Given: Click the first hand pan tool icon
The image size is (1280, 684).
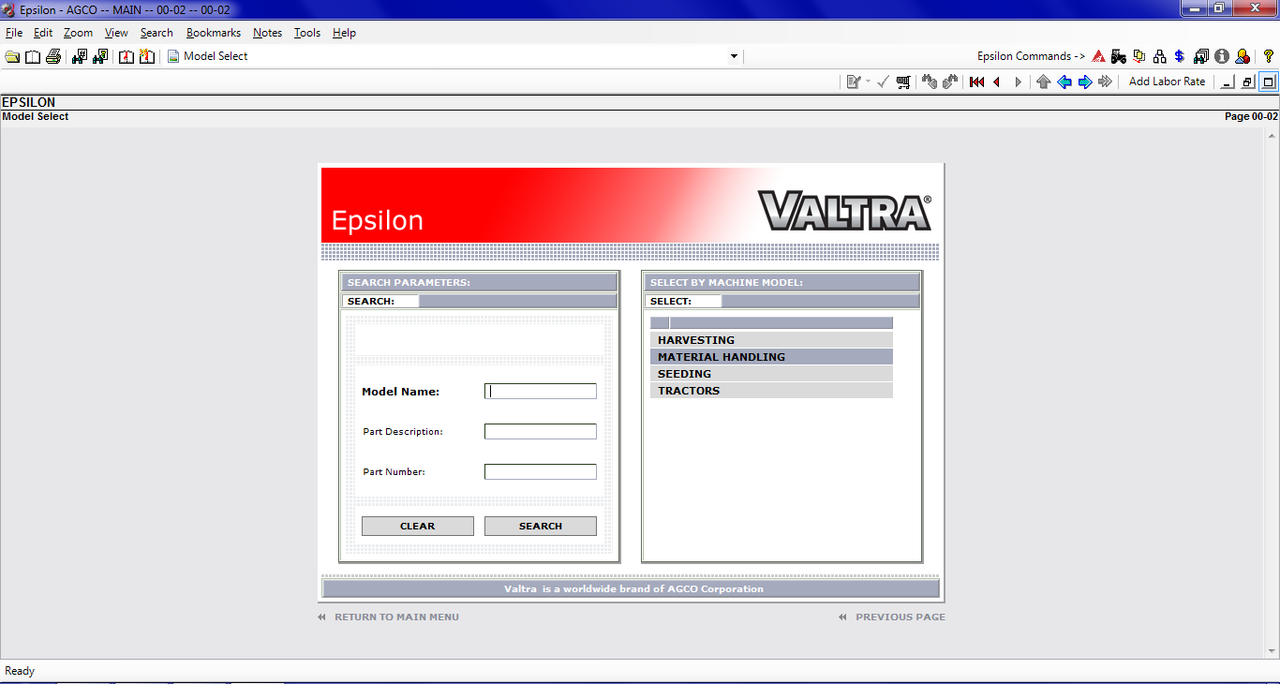Looking at the screenshot, I should 929,82.
